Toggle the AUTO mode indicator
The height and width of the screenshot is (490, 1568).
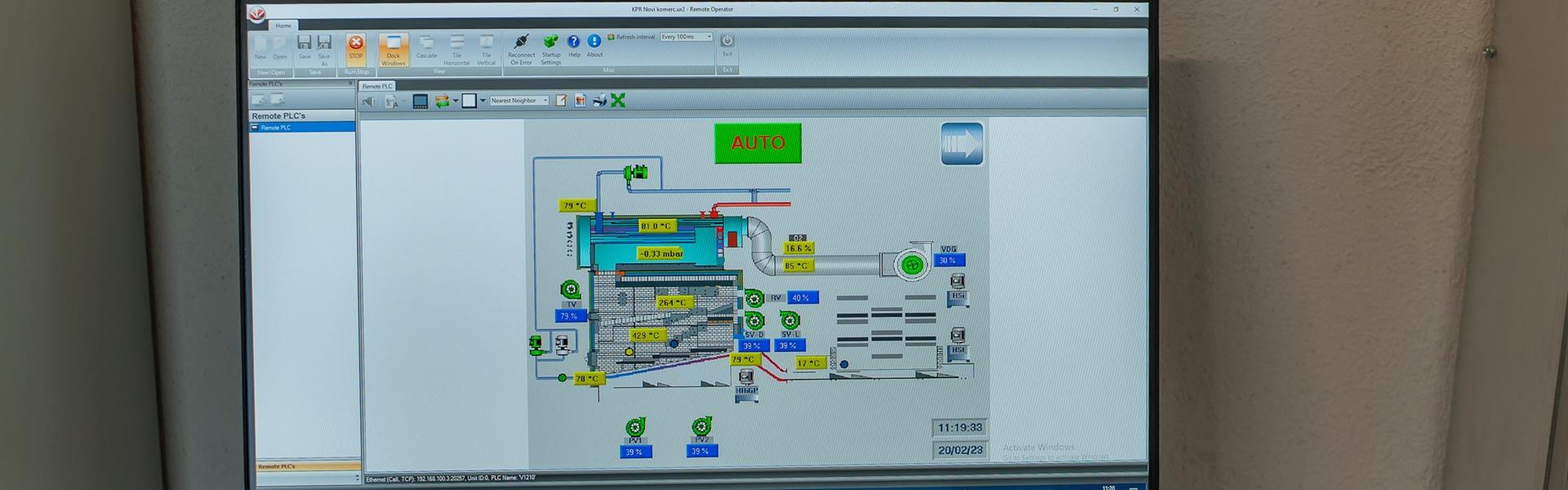757,143
